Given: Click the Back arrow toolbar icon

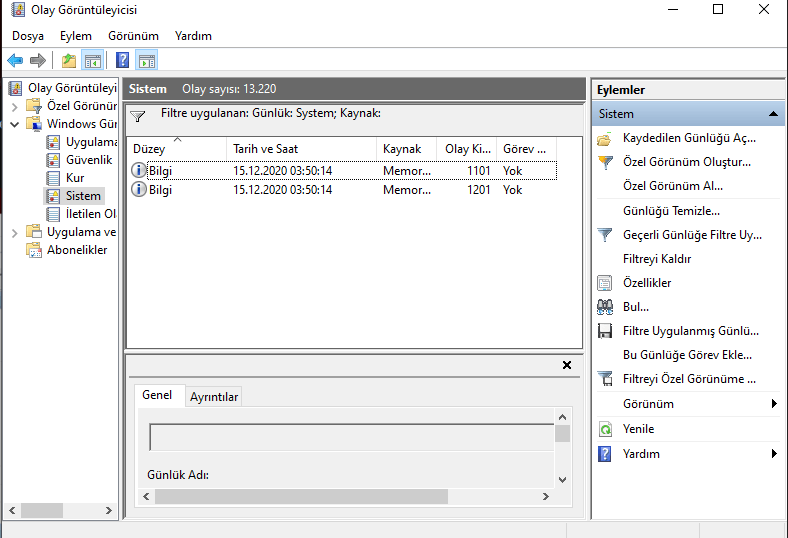Looking at the screenshot, I should coord(15,61).
